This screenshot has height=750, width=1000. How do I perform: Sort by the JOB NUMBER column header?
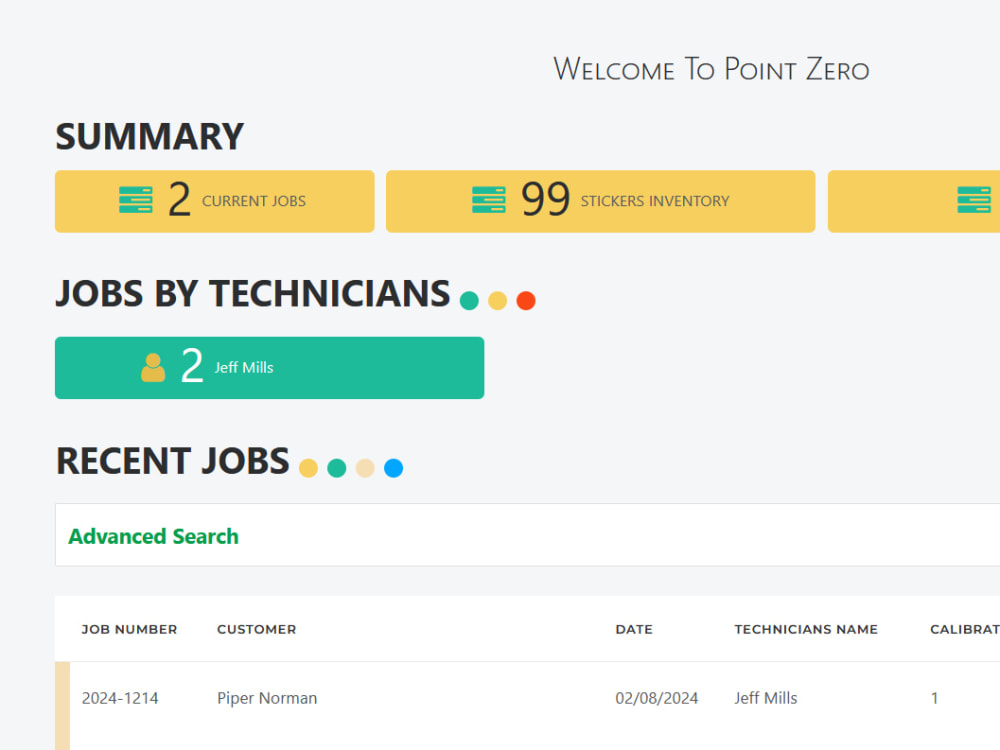129,629
